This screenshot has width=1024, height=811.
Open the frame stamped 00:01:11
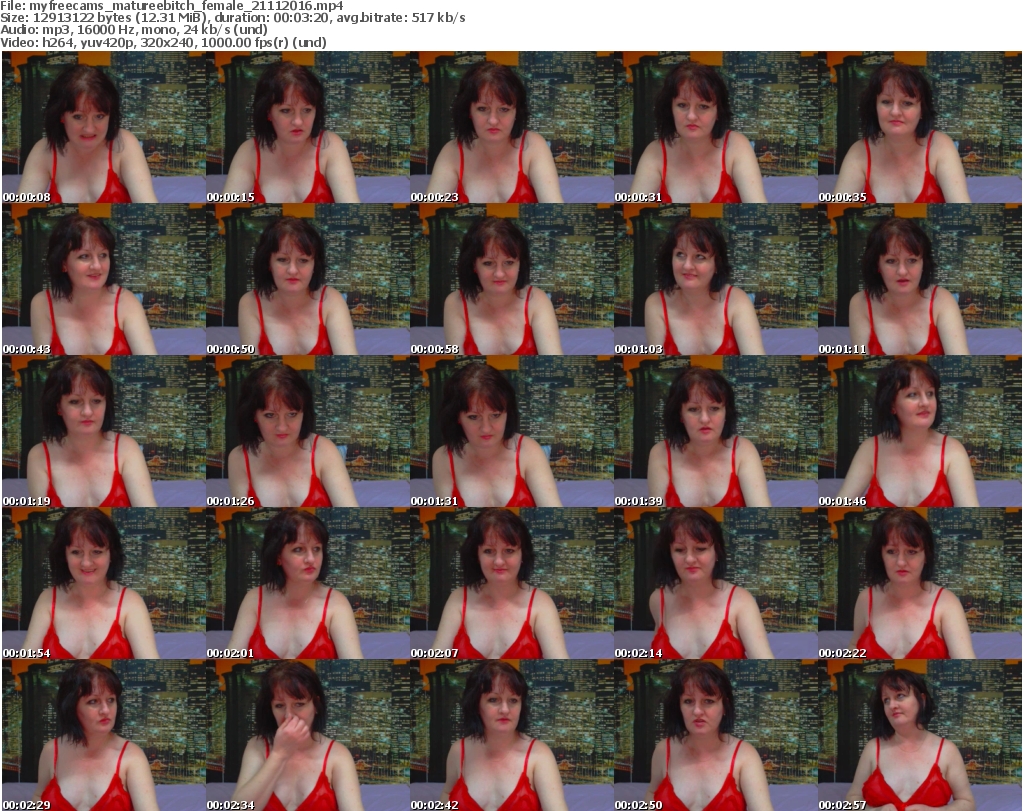920,279
